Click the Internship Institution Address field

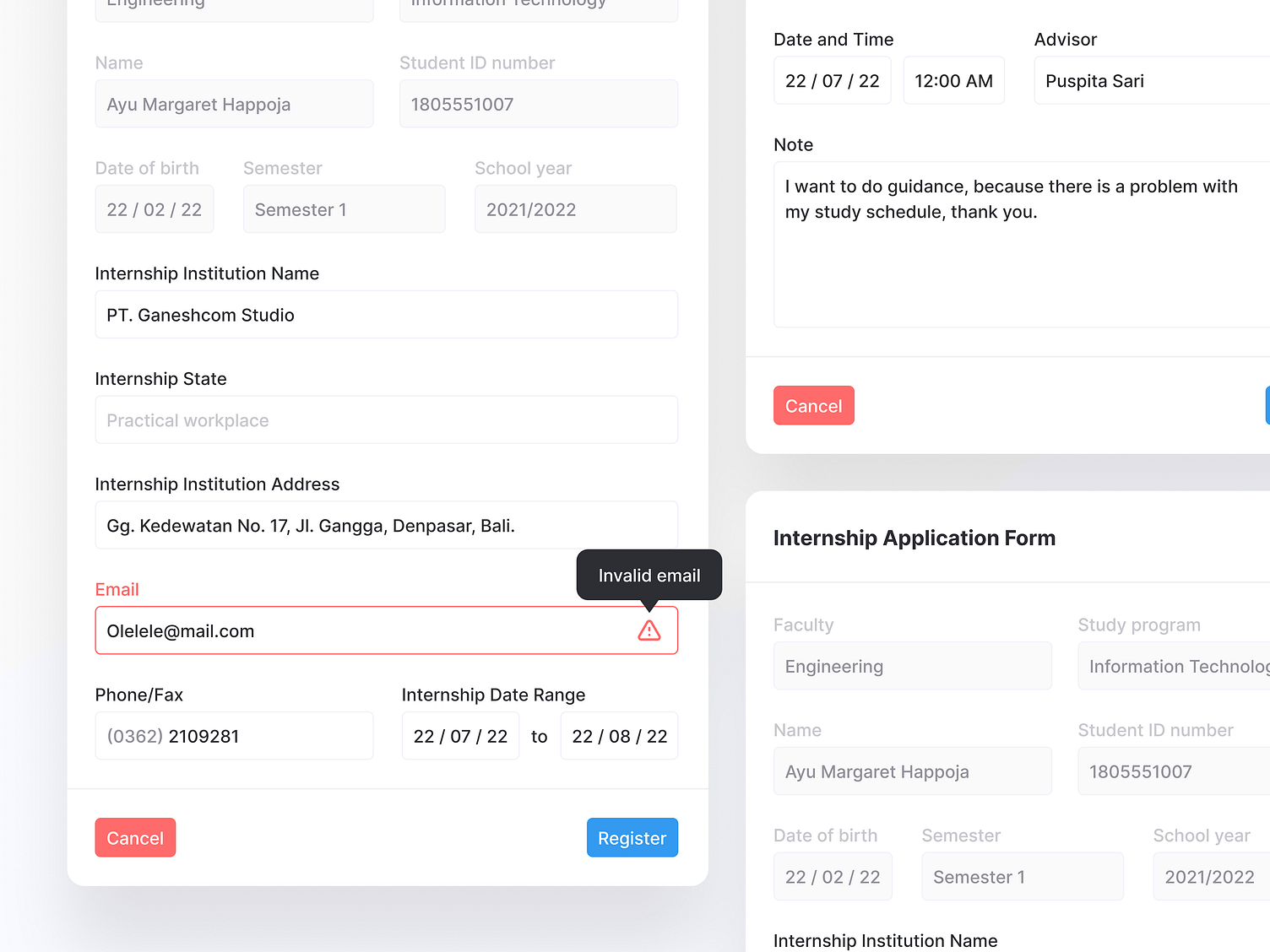click(x=386, y=525)
